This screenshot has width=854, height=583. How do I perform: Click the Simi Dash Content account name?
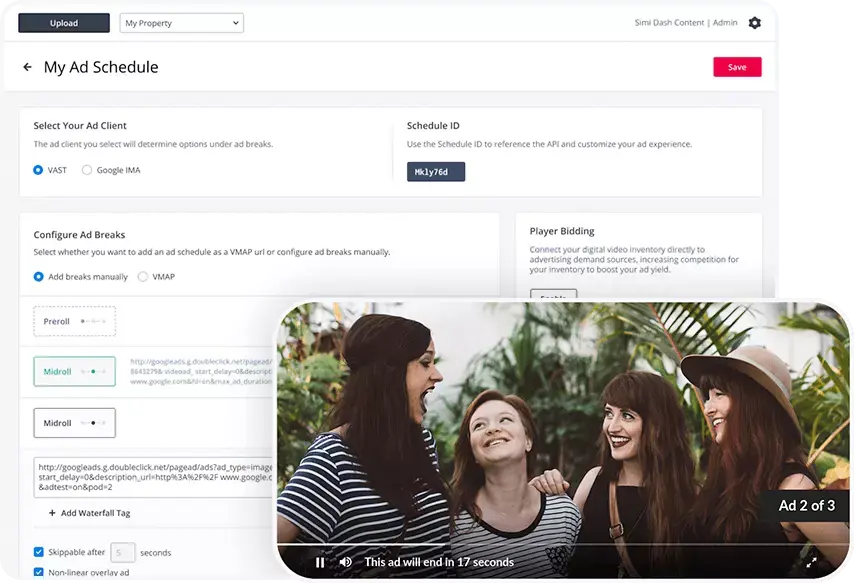coord(669,23)
